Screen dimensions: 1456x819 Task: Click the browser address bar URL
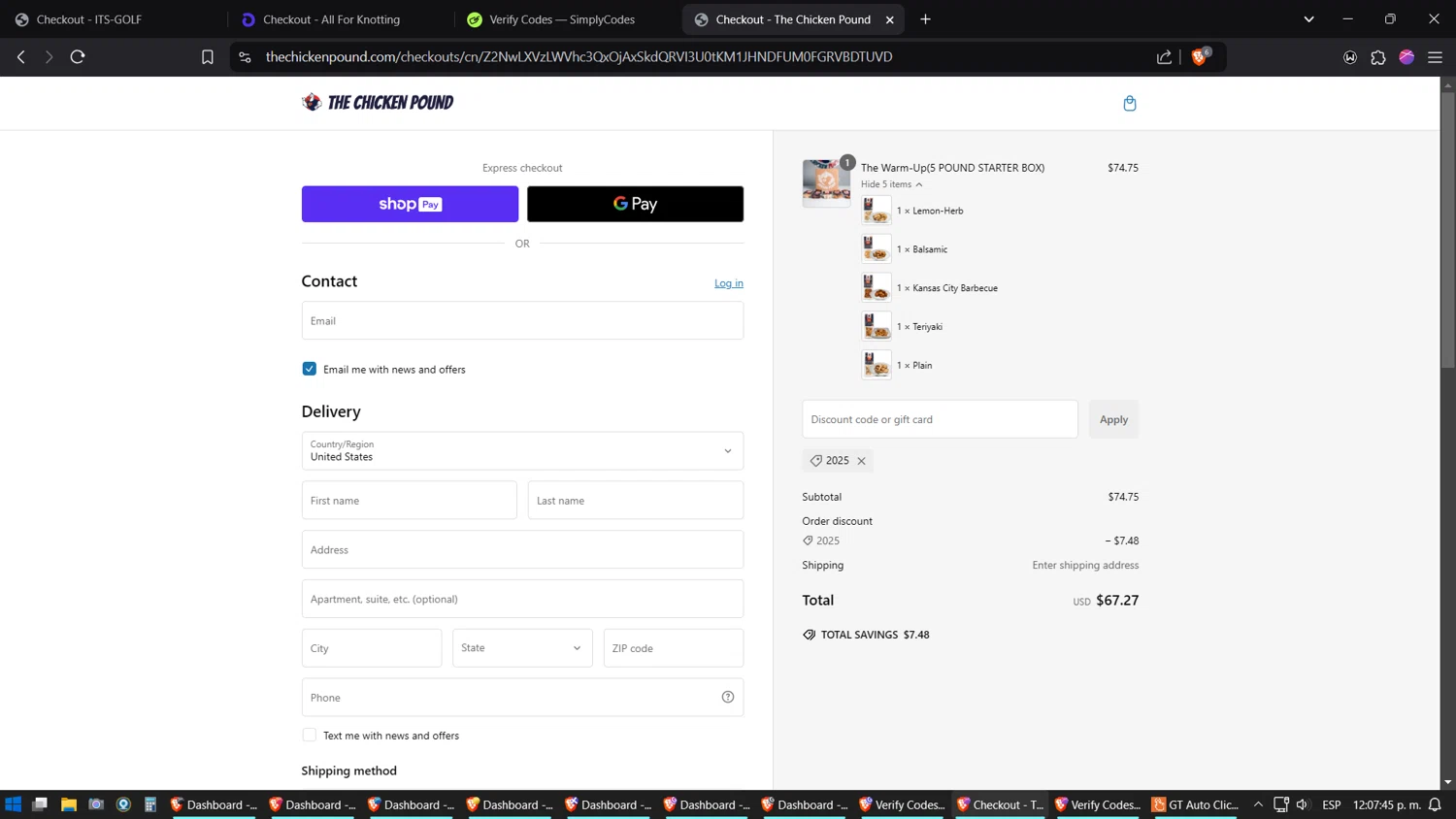tap(579, 57)
